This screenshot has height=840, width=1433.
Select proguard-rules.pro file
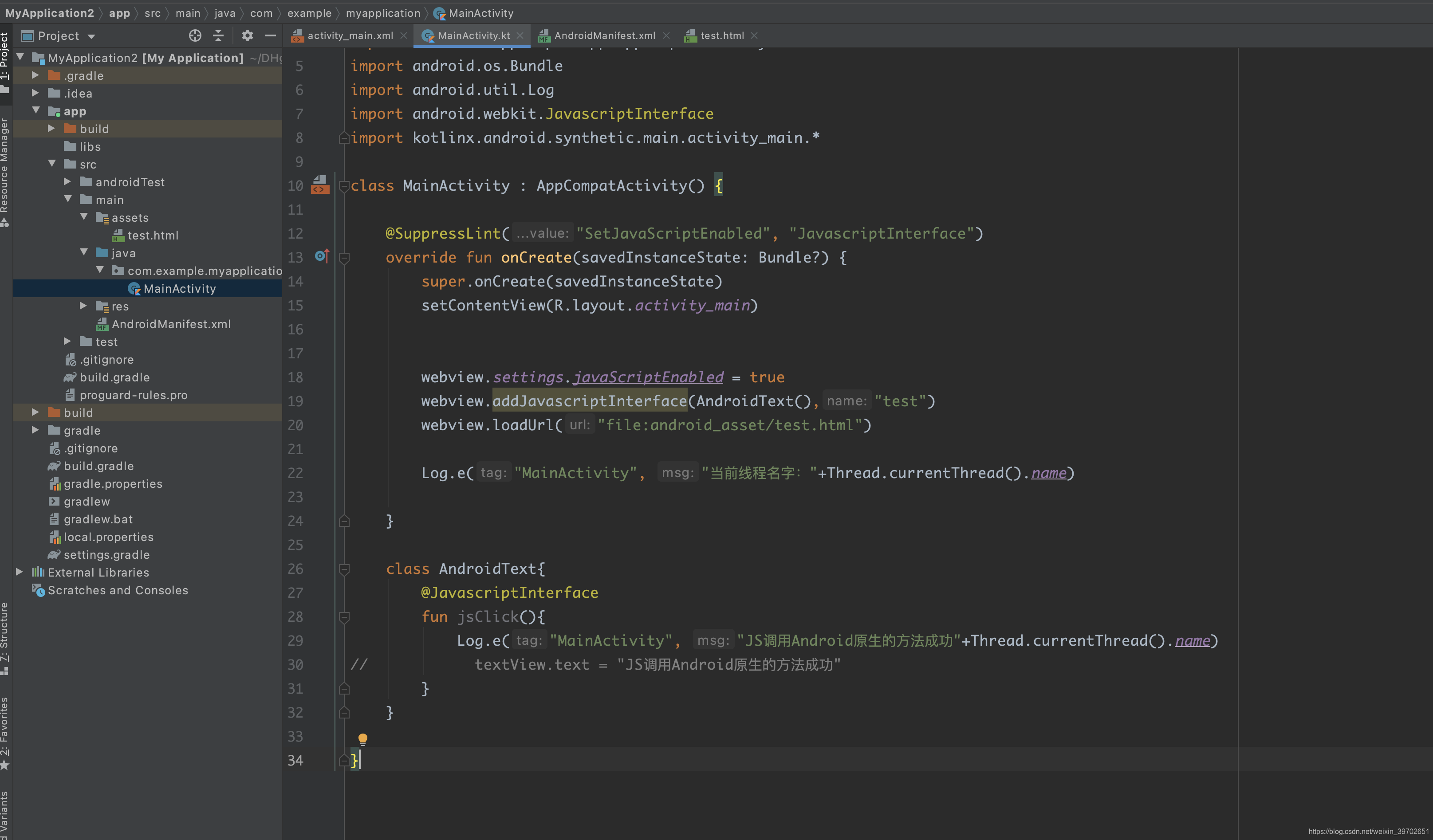133,395
